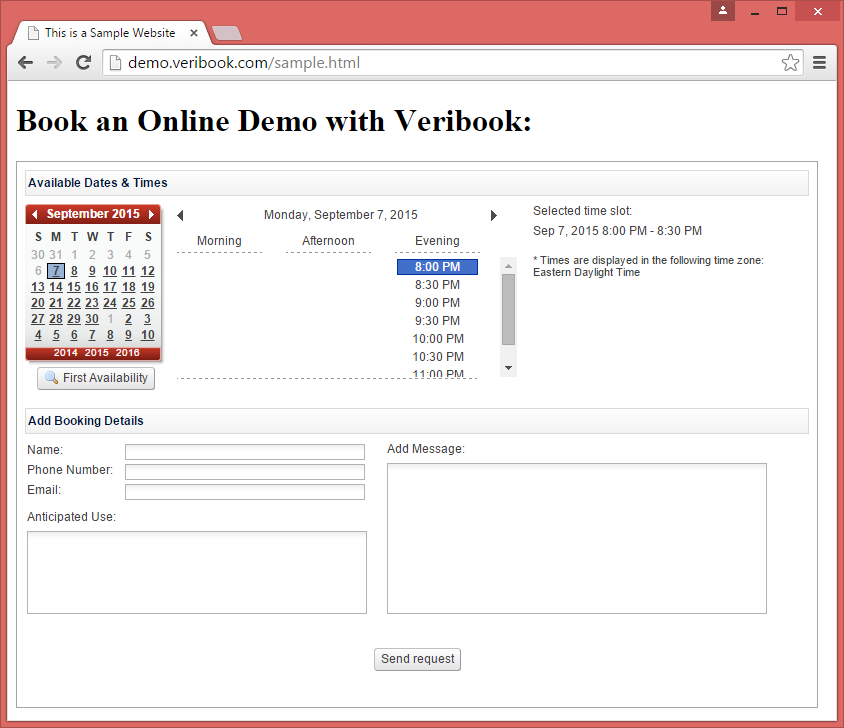Focus the Name input field
The width and height of the screenshot is (844, 728).
[245, 452]
